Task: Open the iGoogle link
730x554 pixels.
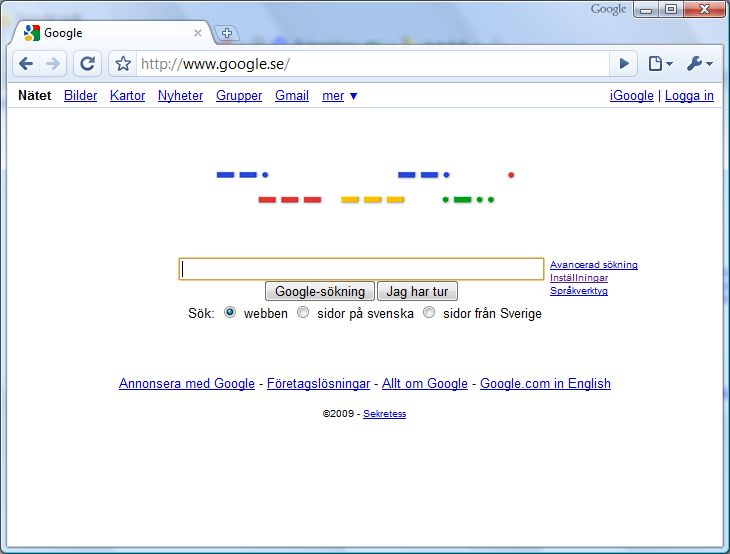Action: pos(632,95)
